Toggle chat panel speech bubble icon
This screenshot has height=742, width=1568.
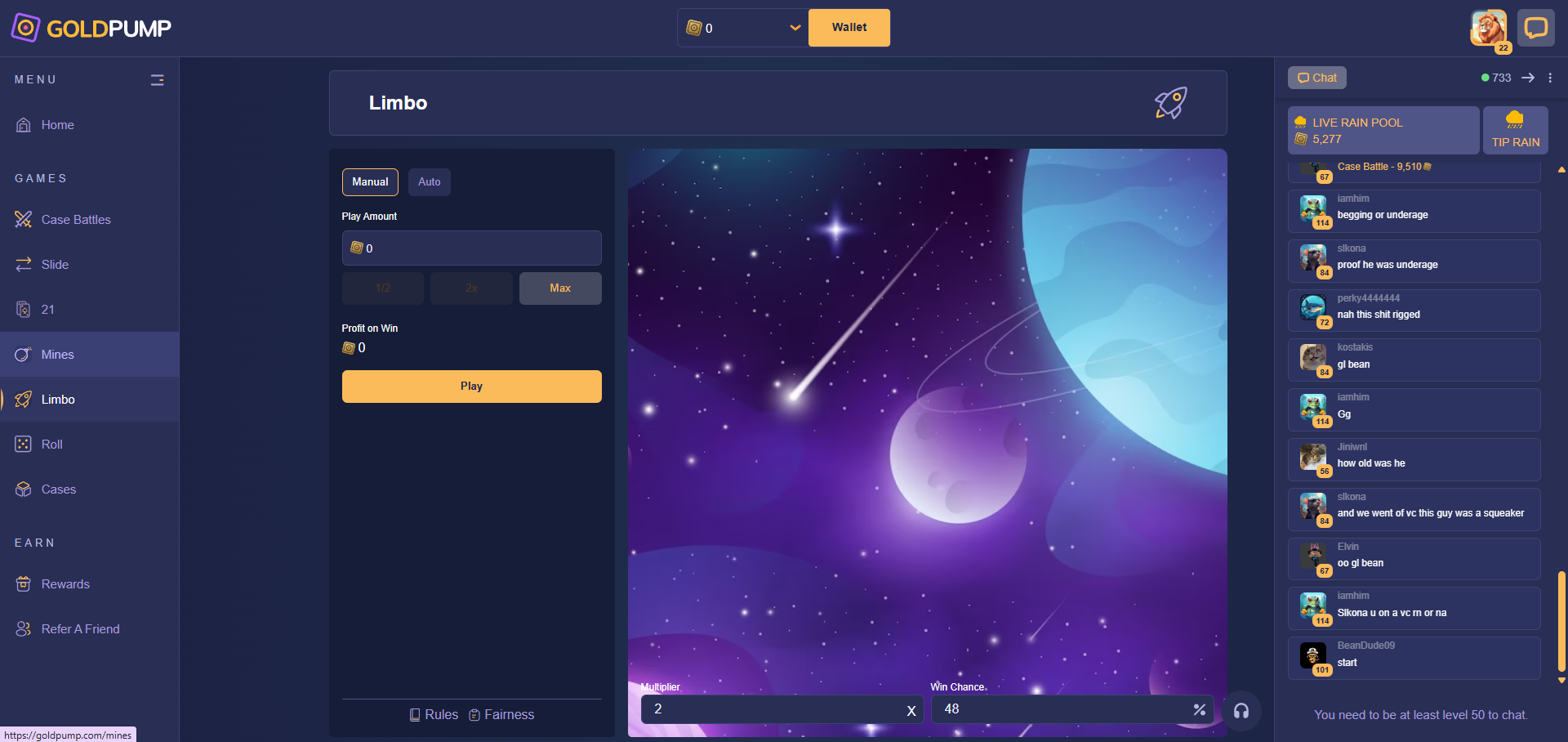click(1536, 28)
